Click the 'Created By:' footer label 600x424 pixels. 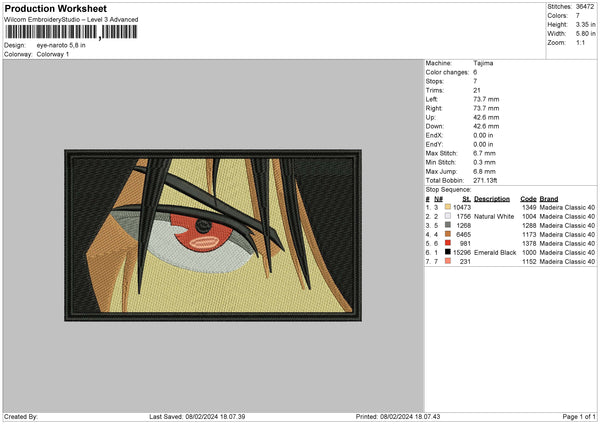(21, 417)
